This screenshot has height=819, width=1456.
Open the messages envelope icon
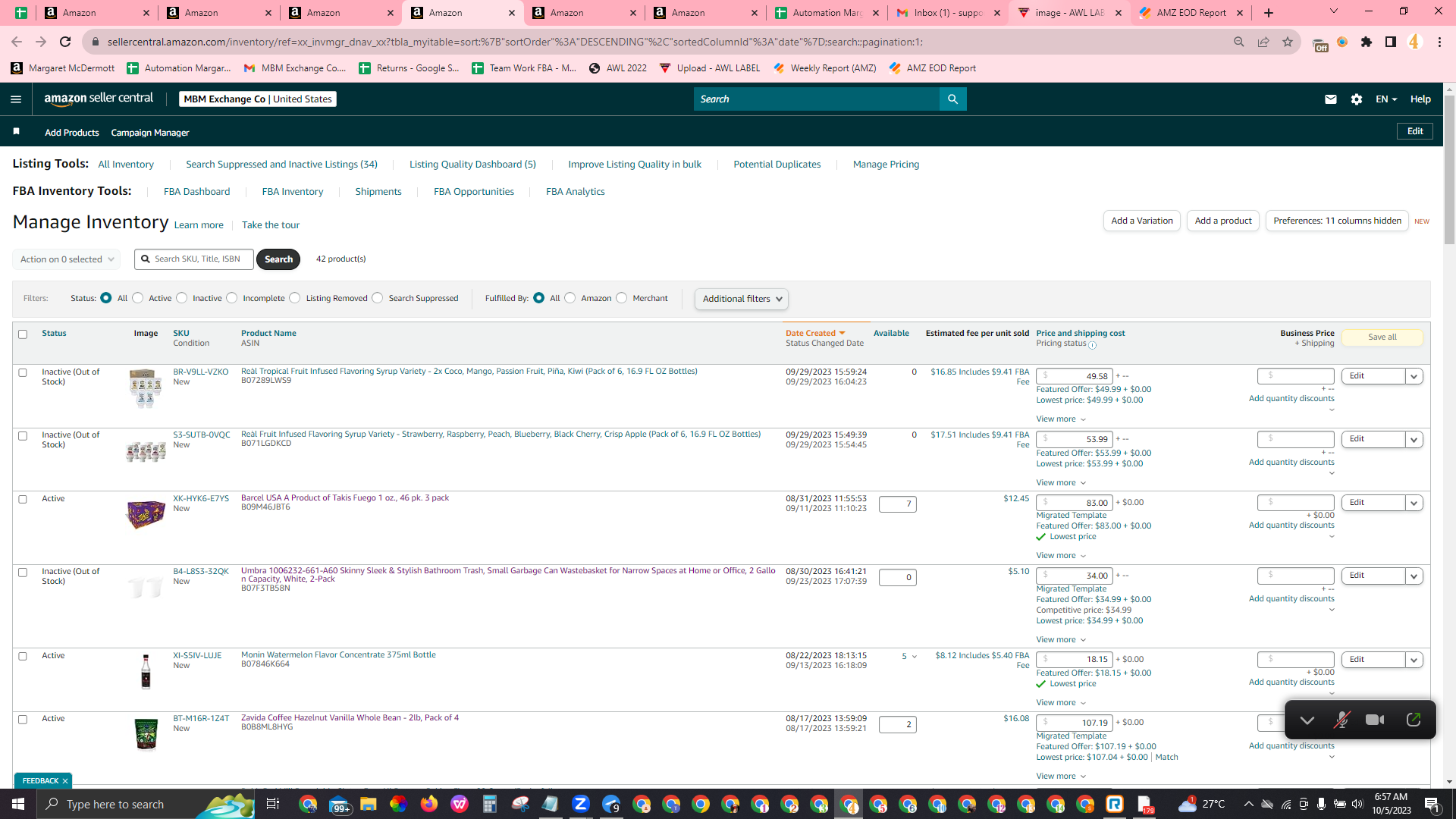[1330, 99]
